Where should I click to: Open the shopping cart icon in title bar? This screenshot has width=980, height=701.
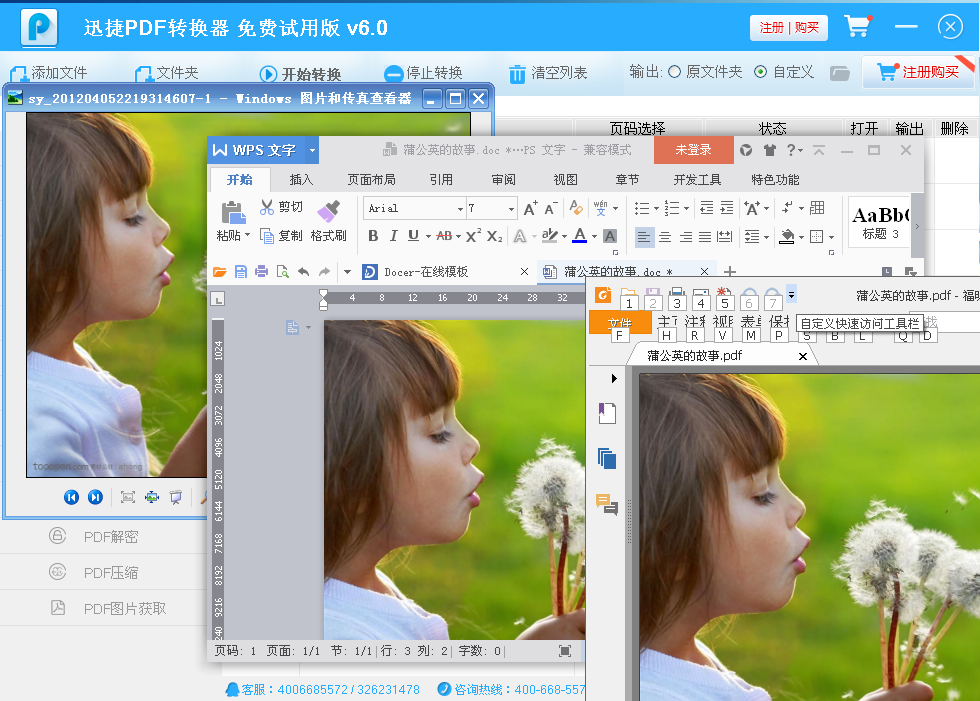858,26
